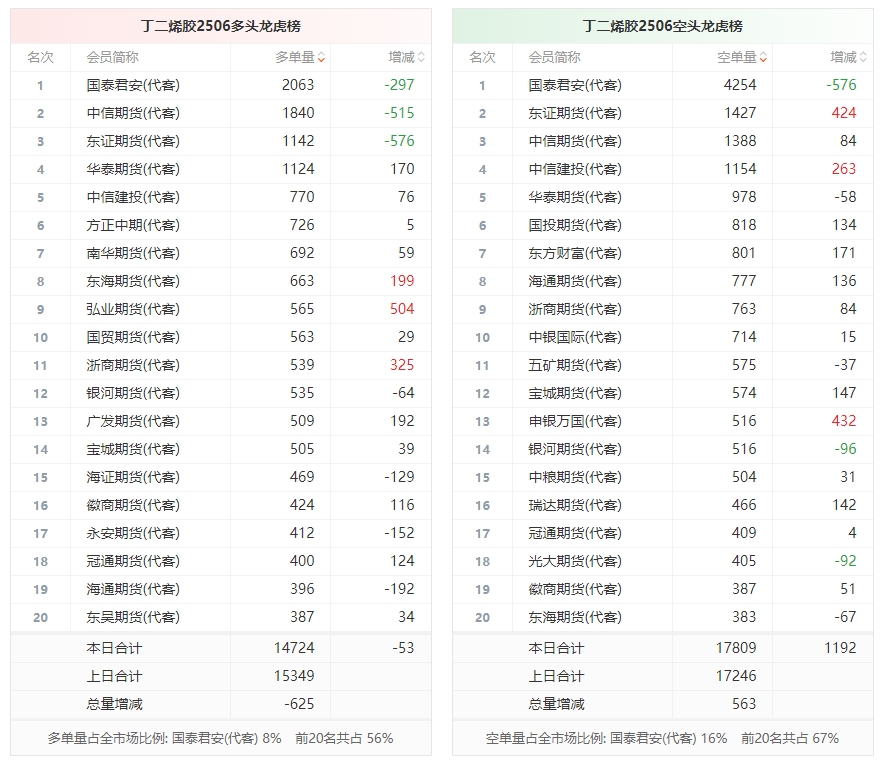Click 空单量占全市场比例 footer text
The height and width of the screenshot is (765, 885).
(662, 738)
